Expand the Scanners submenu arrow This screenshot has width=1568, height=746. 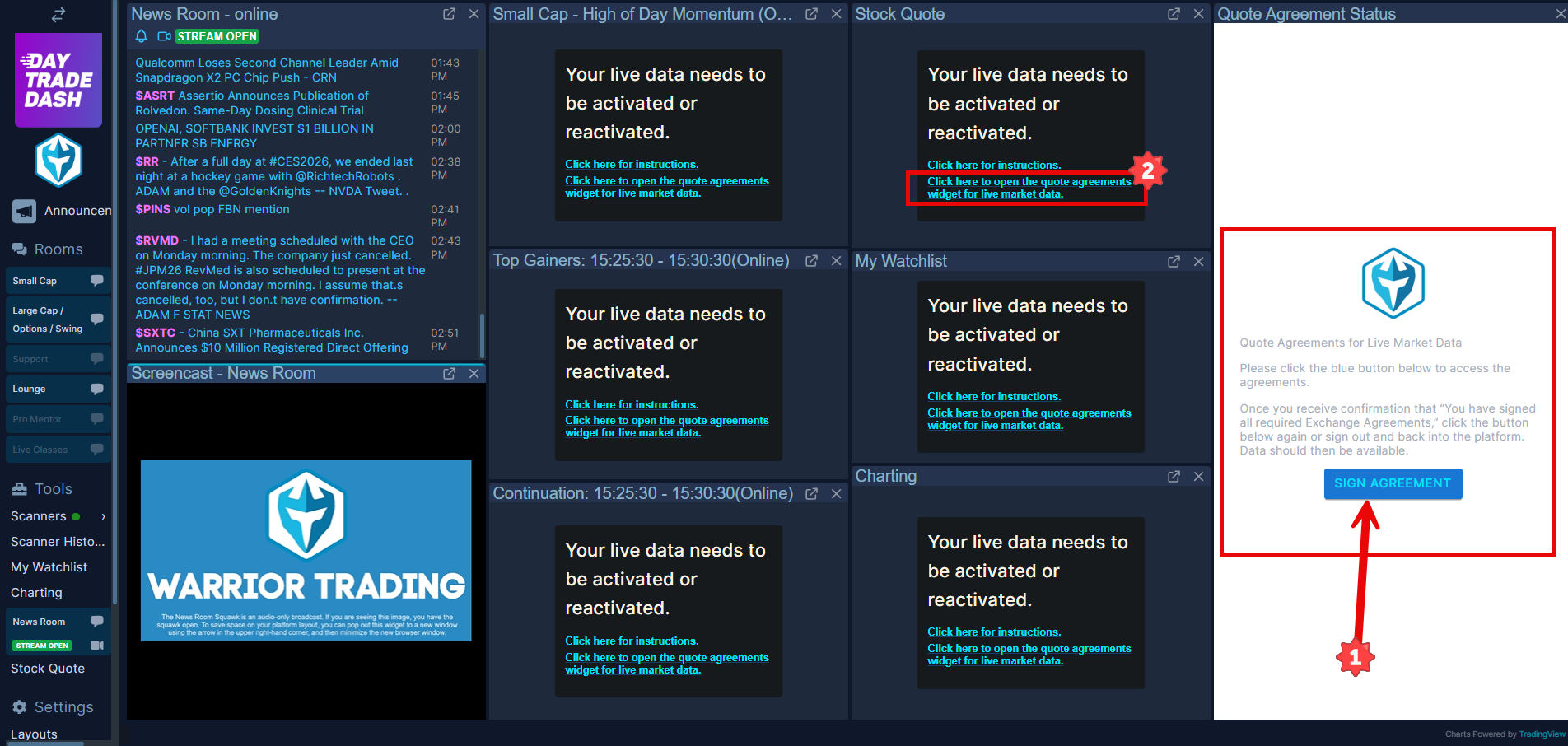pyautogui.click(x=103, y=516)
